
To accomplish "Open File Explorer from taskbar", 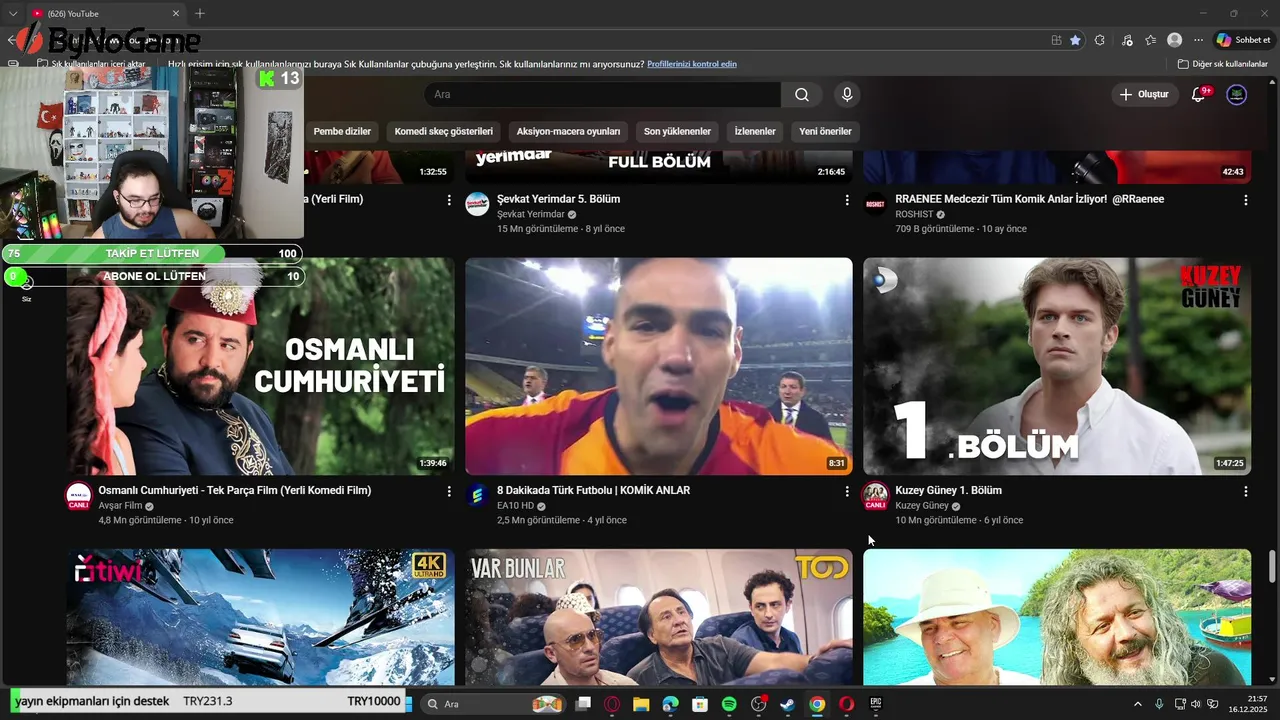I will coord(641,704).
